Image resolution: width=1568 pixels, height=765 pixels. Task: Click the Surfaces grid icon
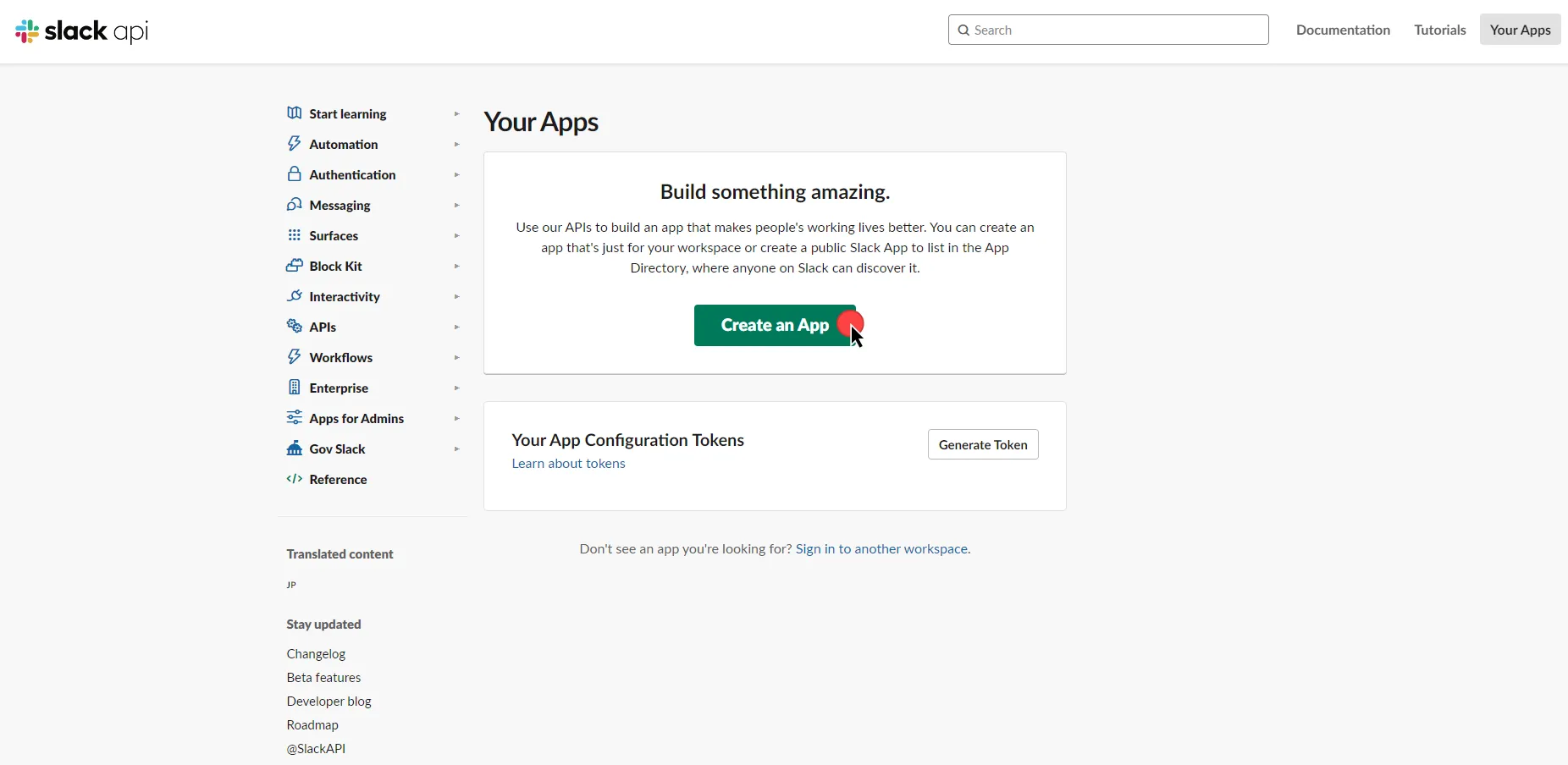(294, 235)
